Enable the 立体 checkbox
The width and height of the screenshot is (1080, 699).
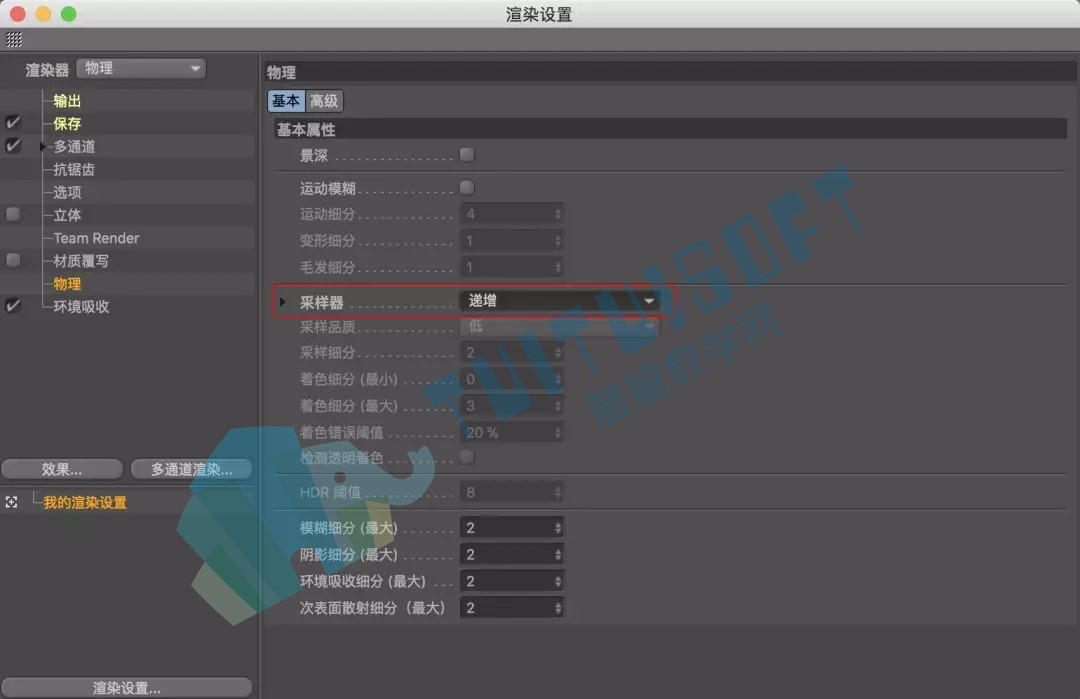point(13,214)
